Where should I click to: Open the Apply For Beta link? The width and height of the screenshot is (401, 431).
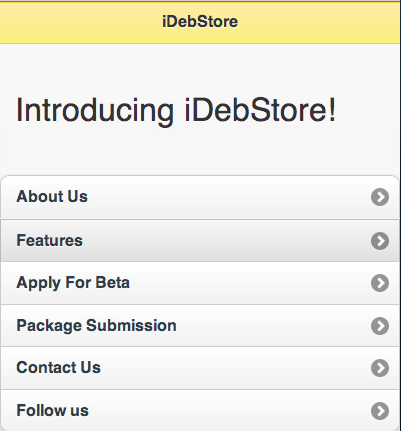[x=200, y=283]
